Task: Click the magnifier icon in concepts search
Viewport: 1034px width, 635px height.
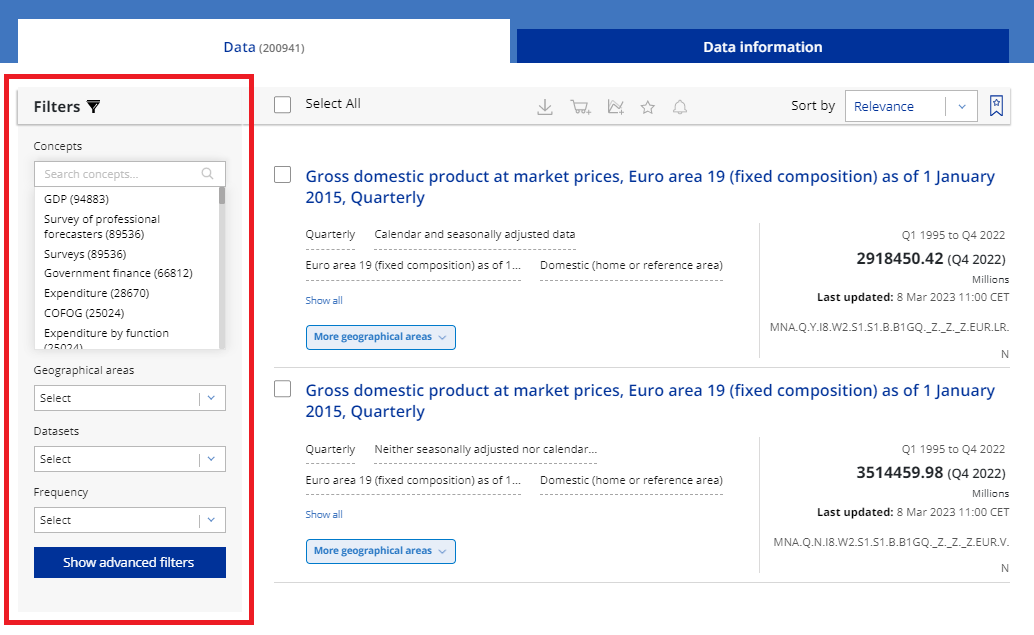Action: [208, 174]
